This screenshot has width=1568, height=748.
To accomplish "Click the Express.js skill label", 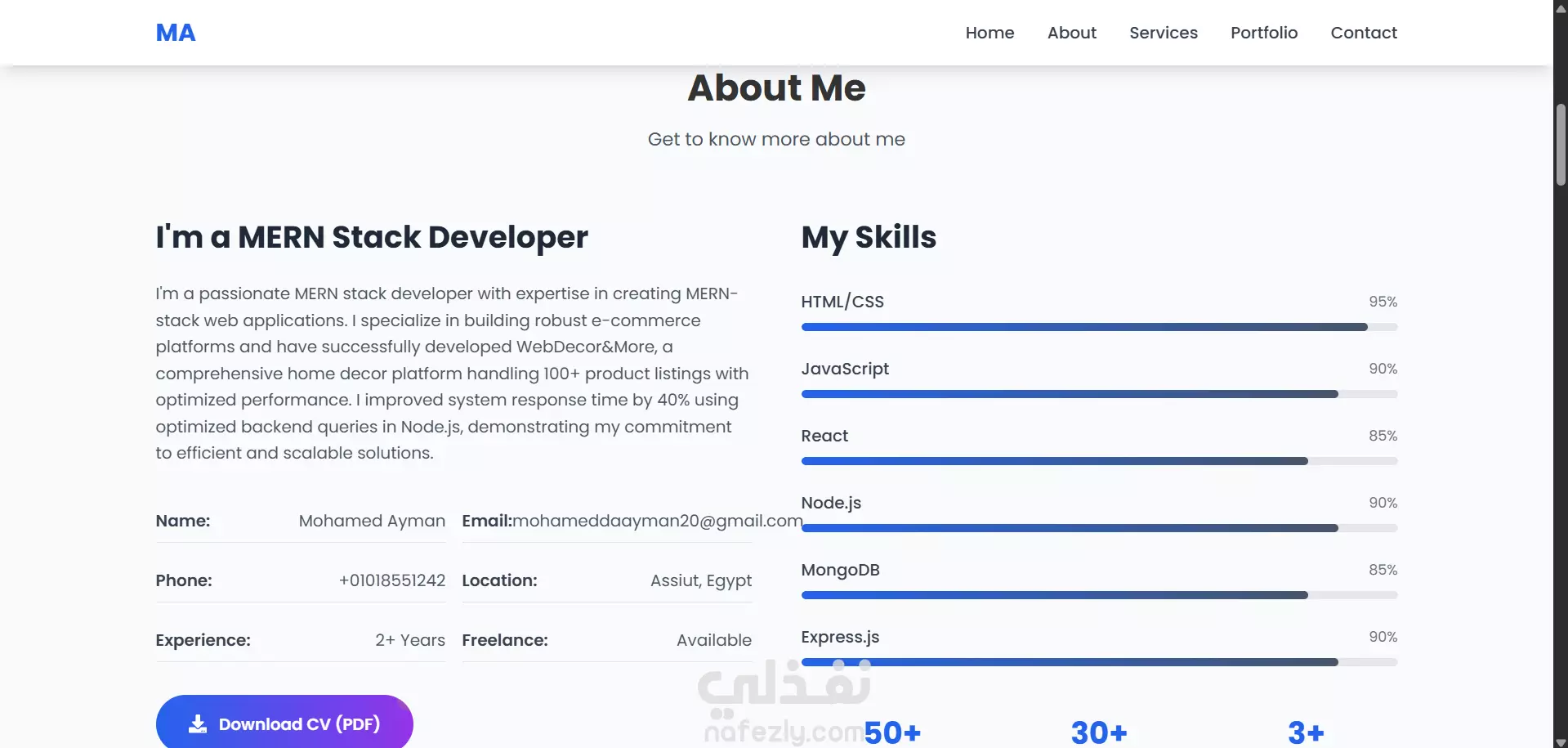I will pos(840,637).
